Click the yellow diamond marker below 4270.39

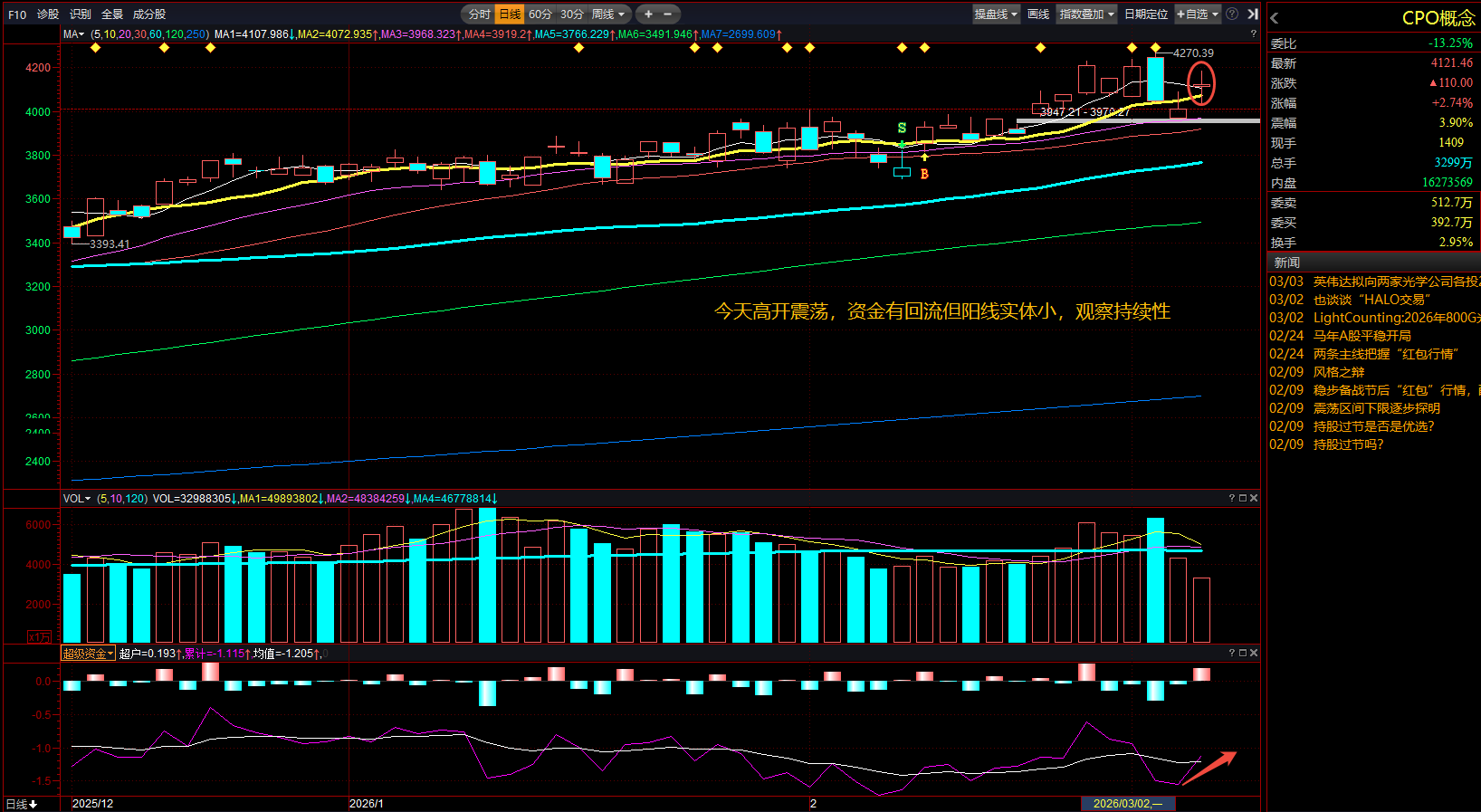(1155, 48)
